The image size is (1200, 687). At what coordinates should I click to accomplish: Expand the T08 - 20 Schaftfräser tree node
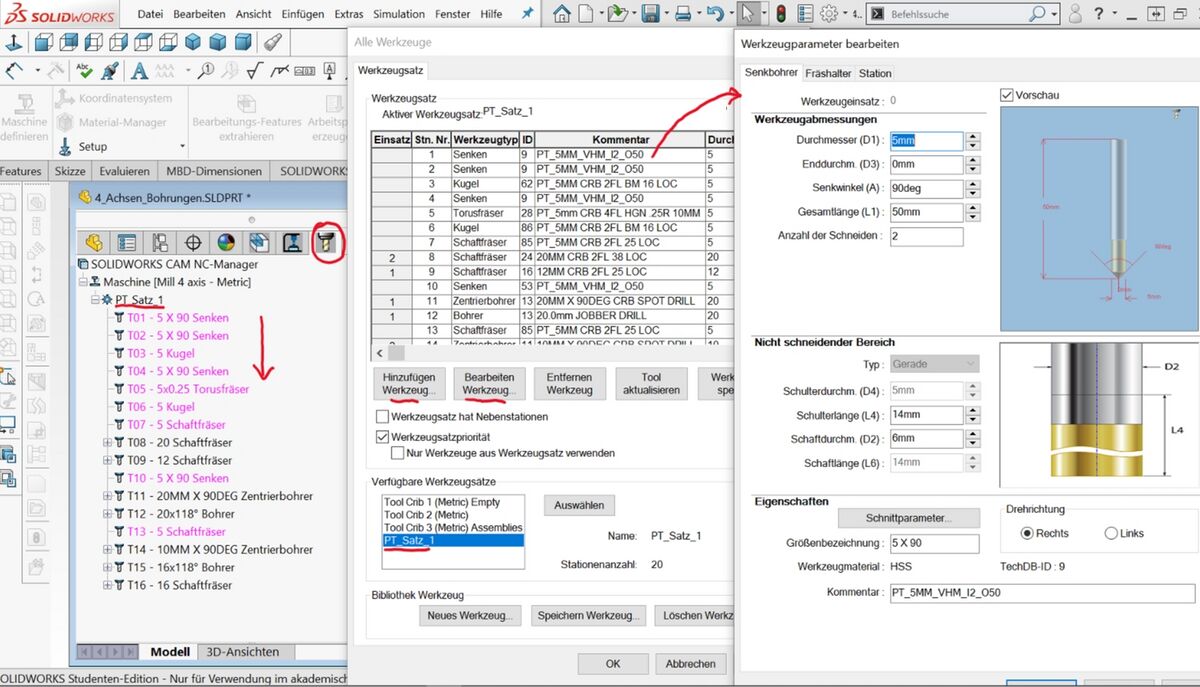[107, 442]
